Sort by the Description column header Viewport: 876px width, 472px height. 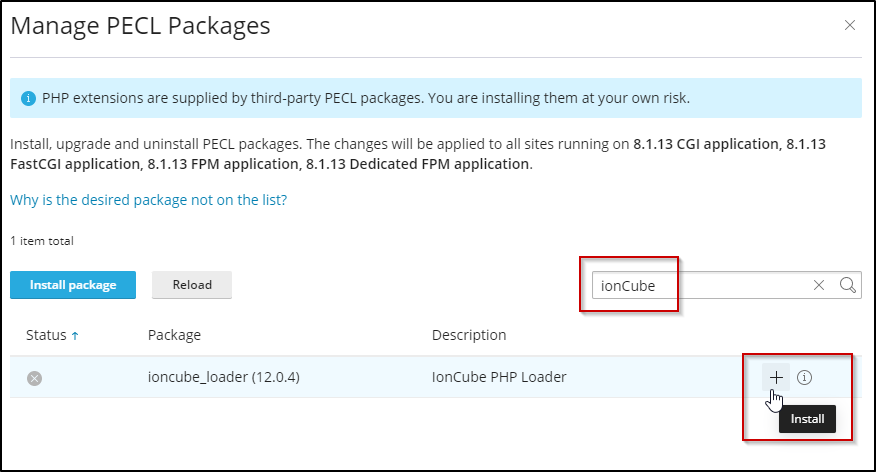(x=469, y=335)
